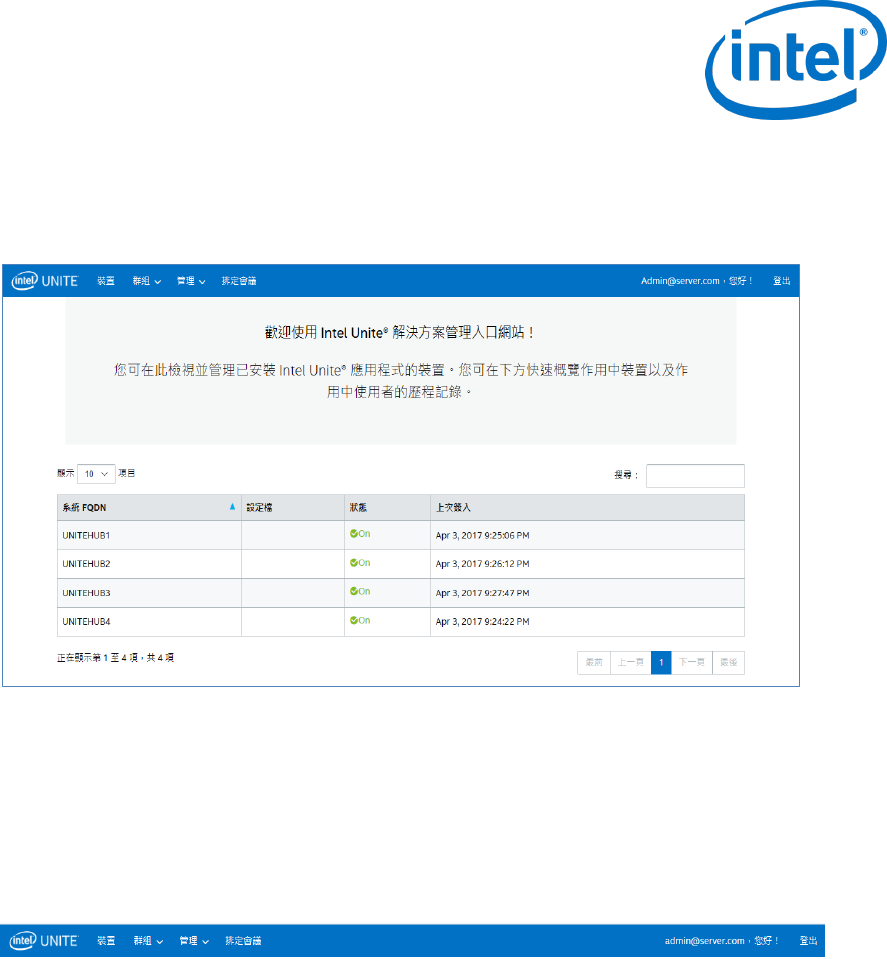The image size is (887, 959).
Task: Sort by the 狀態 column header
Action: 387,508
